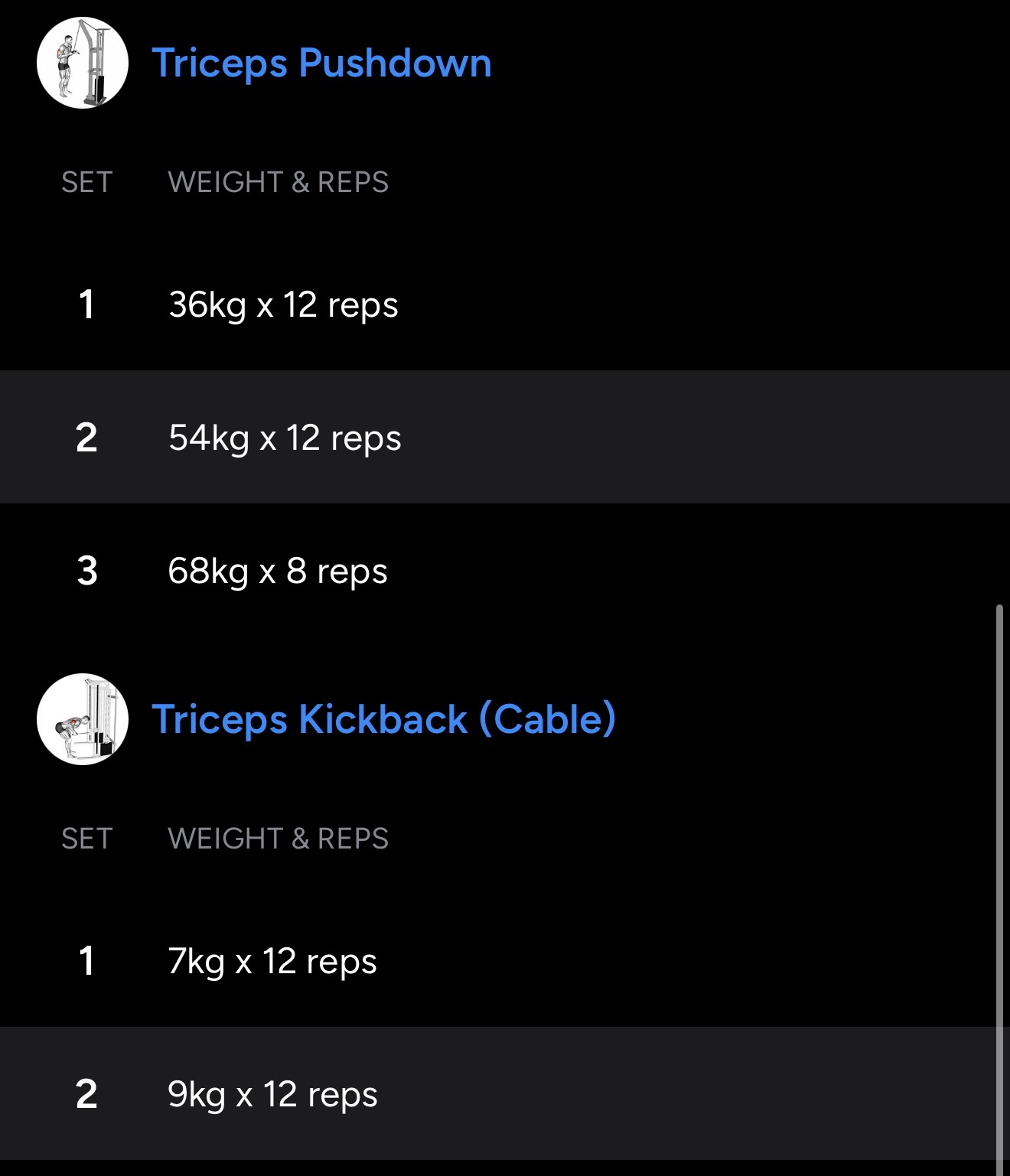Tap the Triceps Kickback (Cable) thumbnail icon
Viewport: 1010px width, 1176px height.
pos(83,719)
